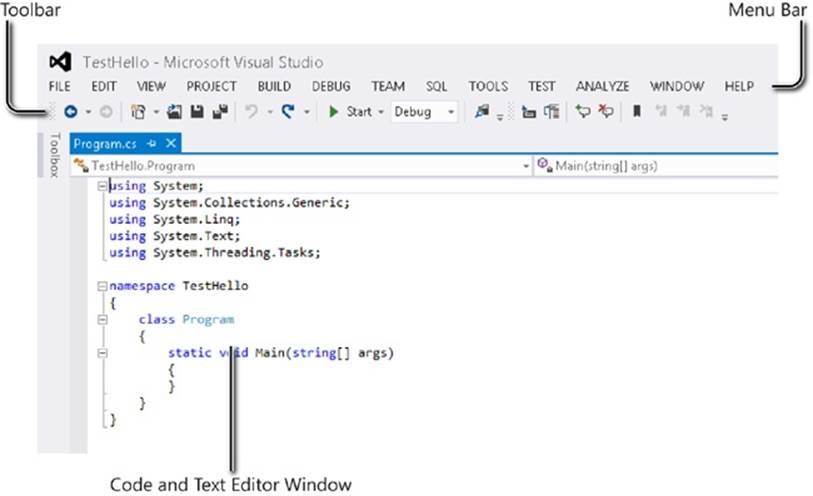Image resolution: width=813 pixels, height=496 pixels.
Task: Click the text 'System.Threading.Tasks;'
Action: [237, 252]
